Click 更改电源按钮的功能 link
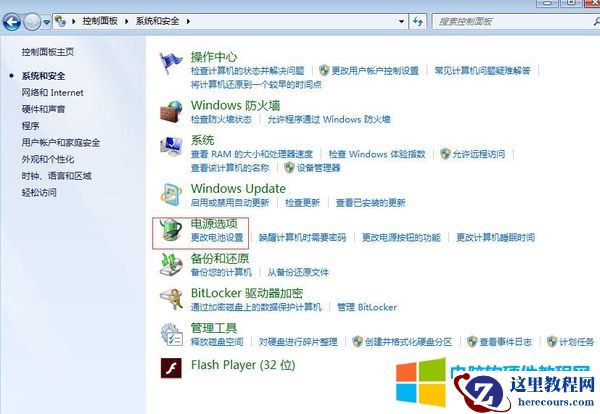The width and height of the screenshot is (600, 414). click(x=401, y=238)
